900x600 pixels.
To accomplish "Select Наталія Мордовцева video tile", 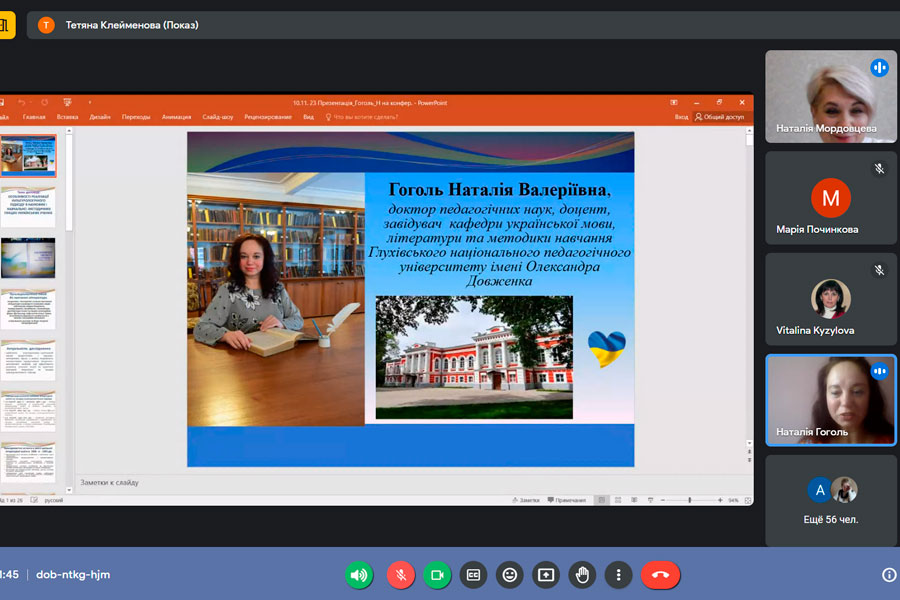I will point(831,96).
